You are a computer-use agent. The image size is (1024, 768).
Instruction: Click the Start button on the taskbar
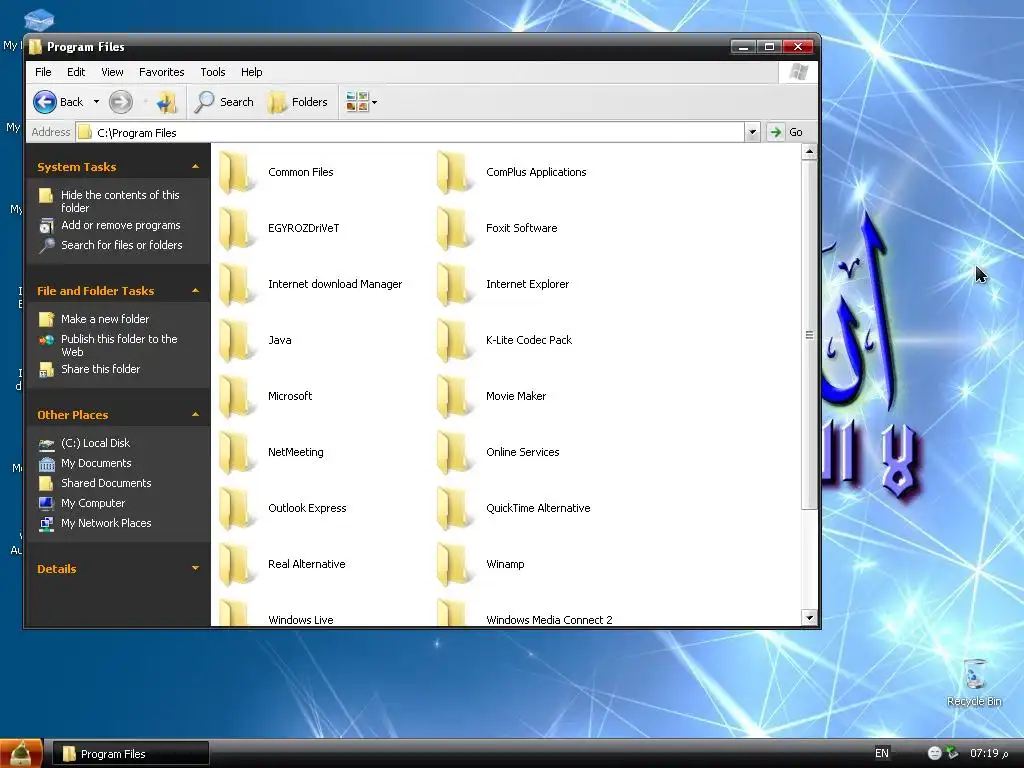coord(22,754)
